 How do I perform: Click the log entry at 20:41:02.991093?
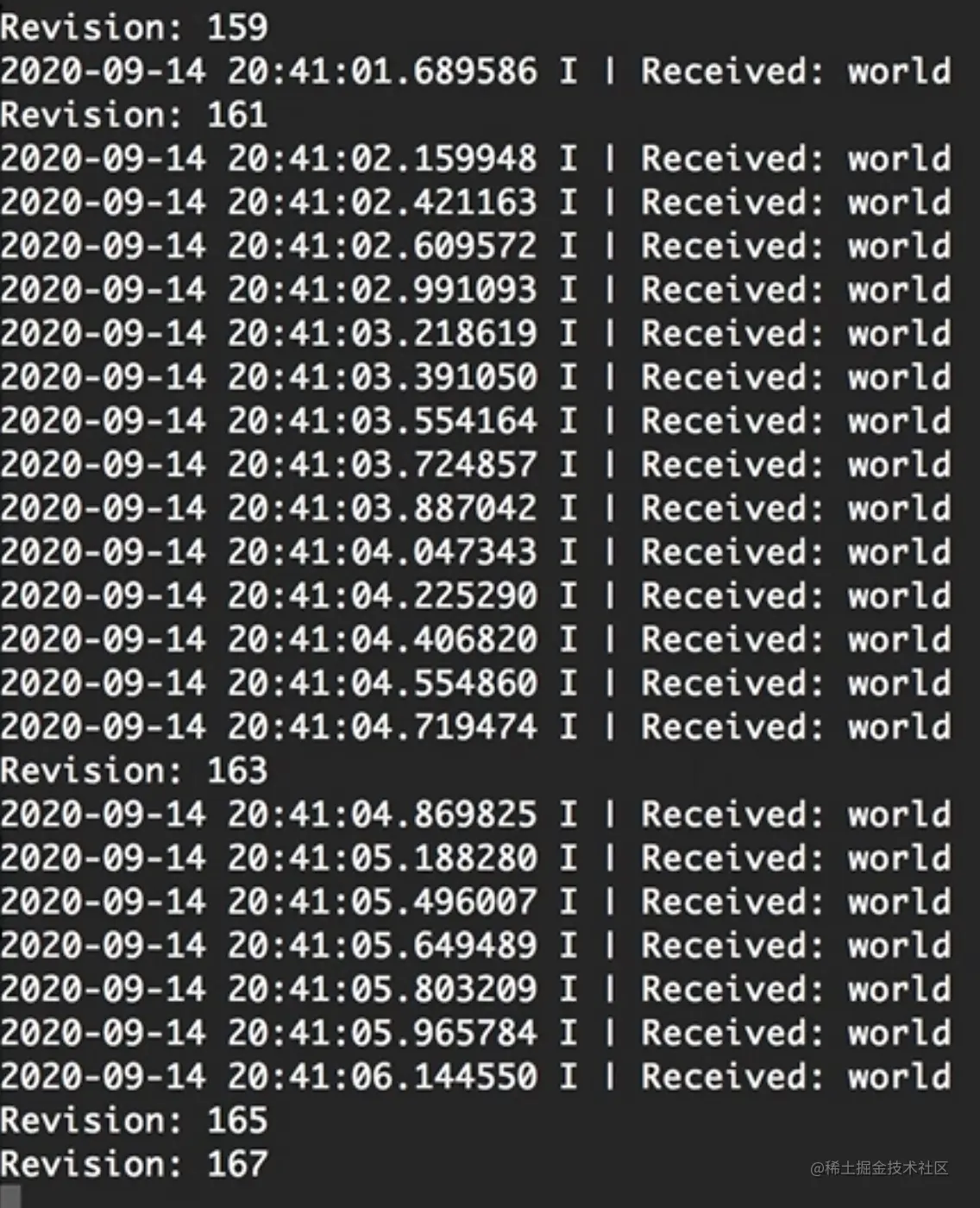click(475, 290)
